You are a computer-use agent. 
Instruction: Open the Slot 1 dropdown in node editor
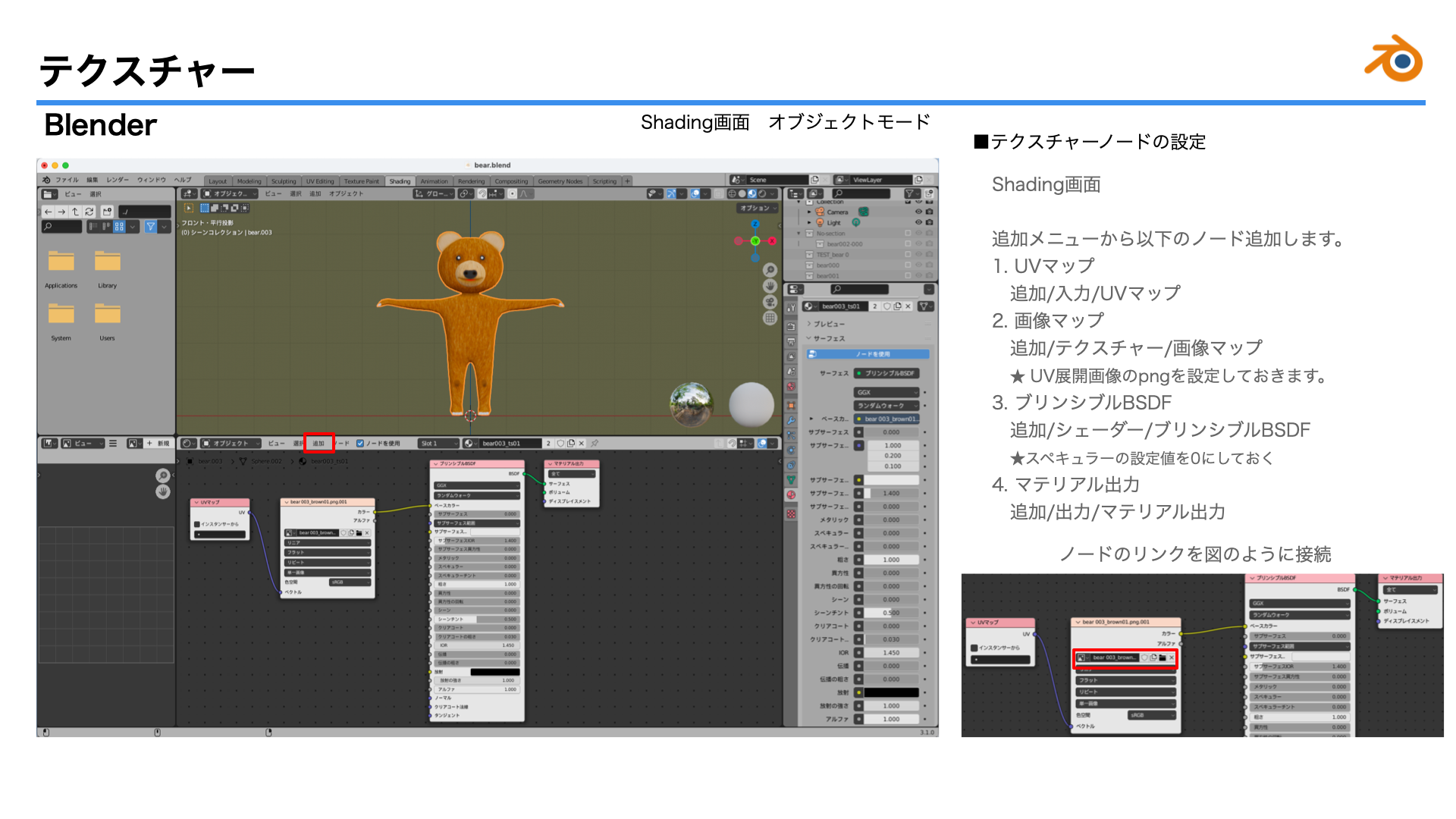coord(439,443)
